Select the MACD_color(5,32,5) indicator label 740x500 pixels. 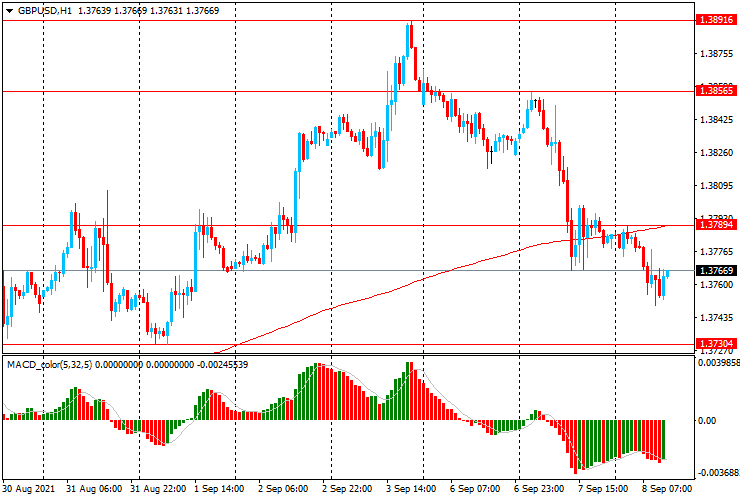tap(50, 364)
